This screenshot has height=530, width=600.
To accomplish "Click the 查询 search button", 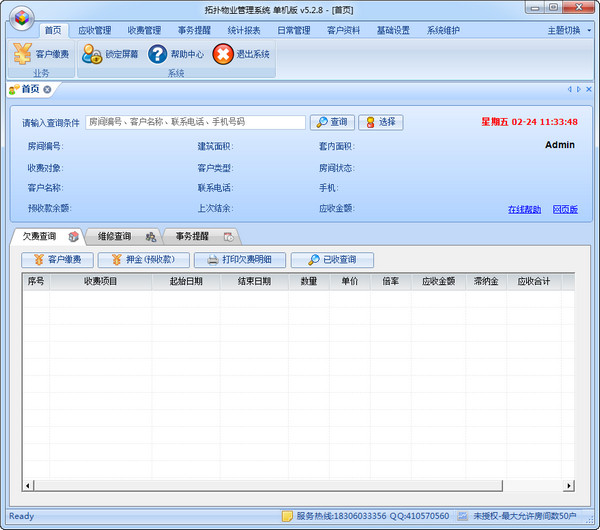I will [x=333, y=122].
